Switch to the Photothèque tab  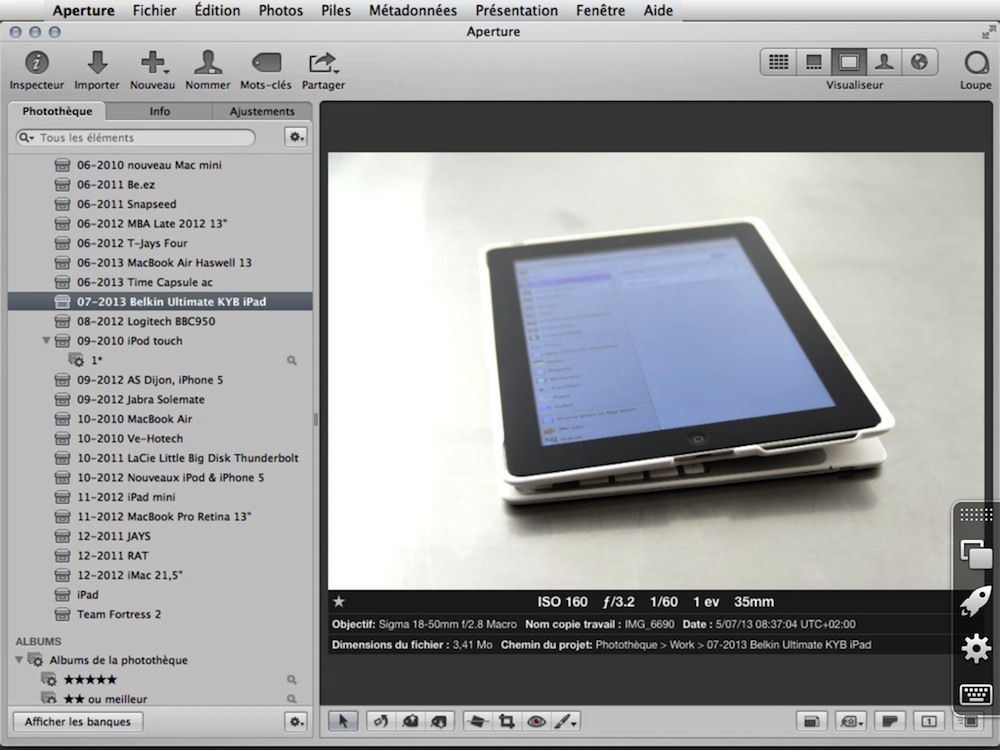57,111
